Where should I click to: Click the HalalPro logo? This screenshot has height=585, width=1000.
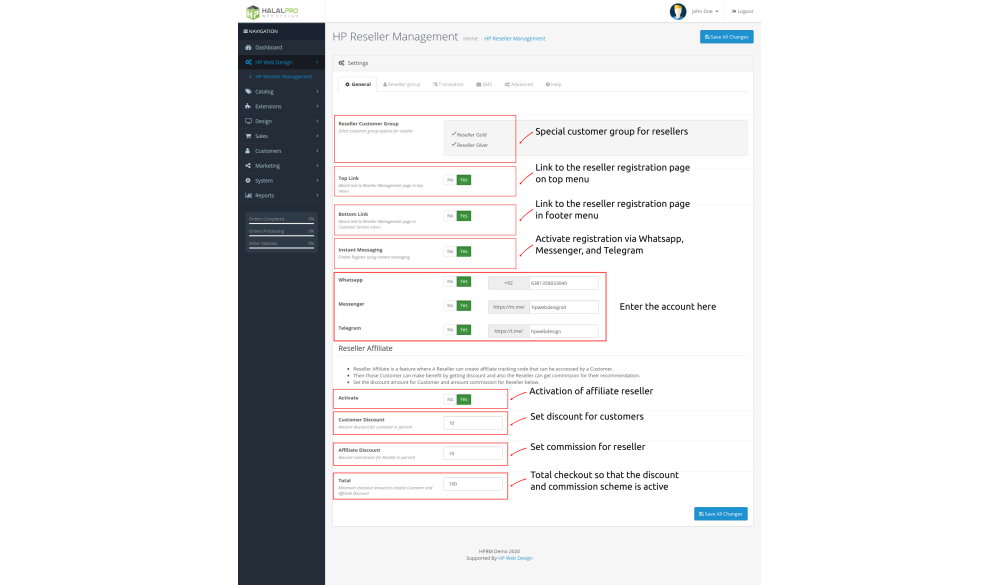pyautogui.click(x=270, y=12)
